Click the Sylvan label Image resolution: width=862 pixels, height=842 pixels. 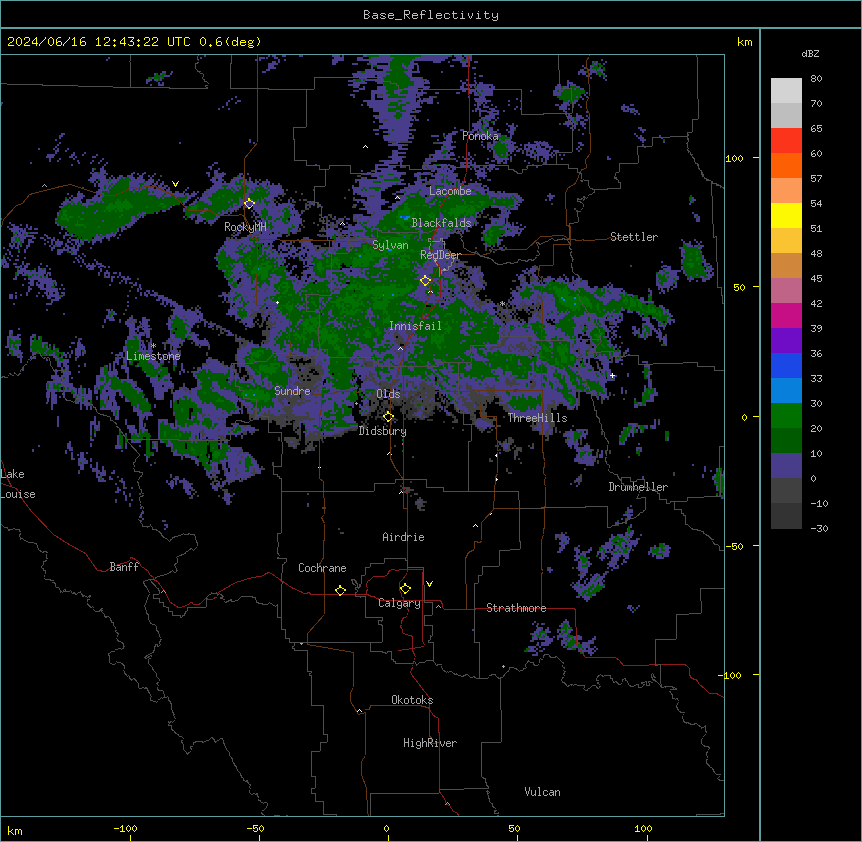click(390, 245)
